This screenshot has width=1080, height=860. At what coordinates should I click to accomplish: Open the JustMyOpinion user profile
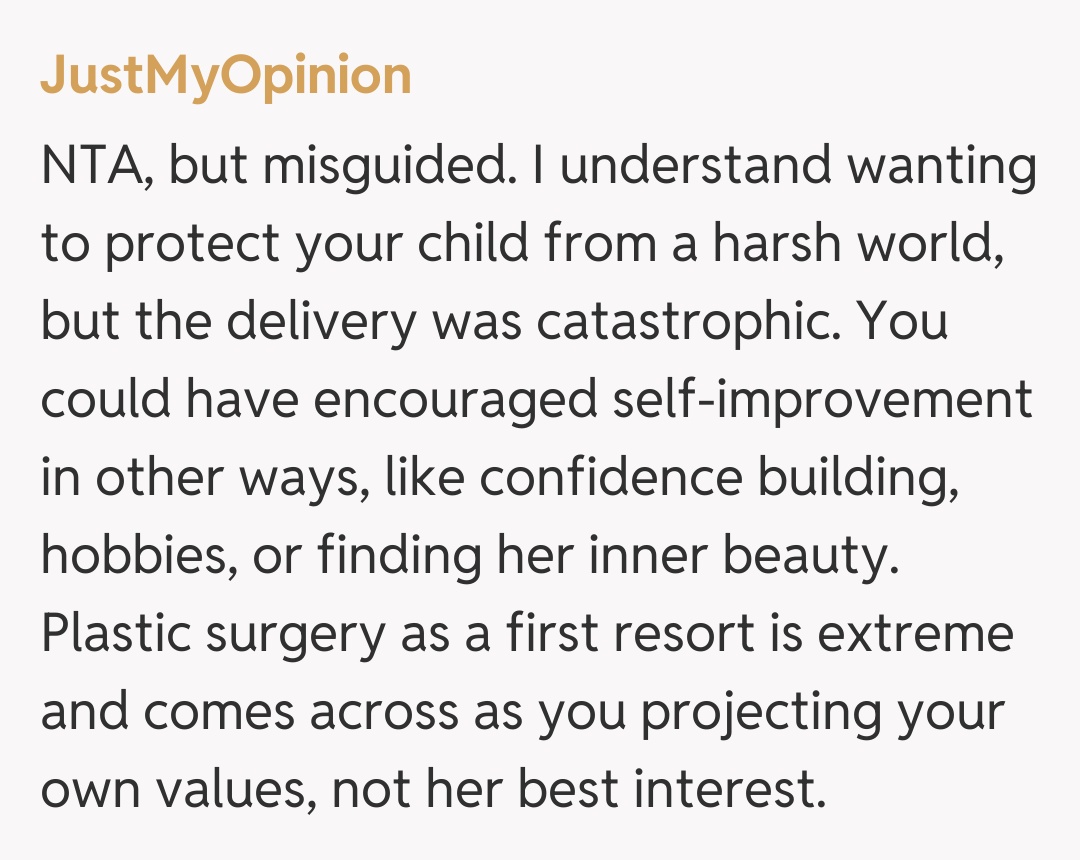226,76
